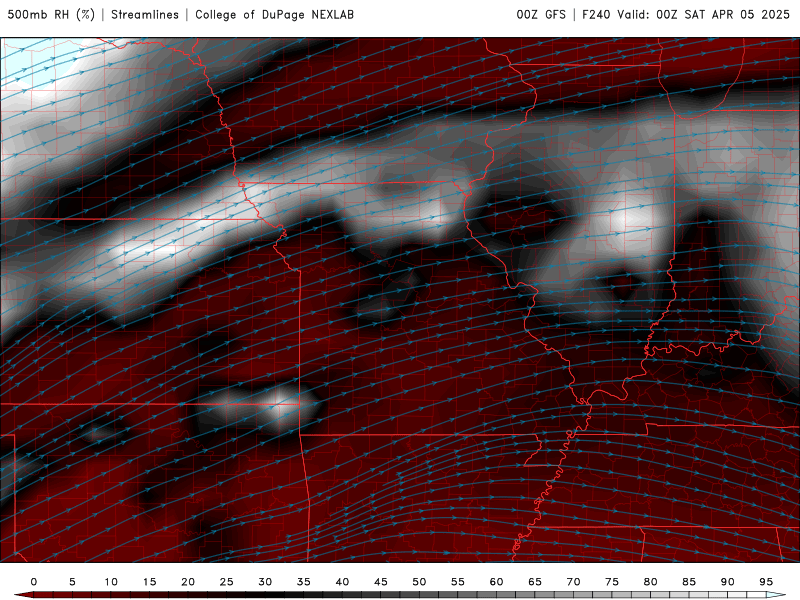The width and height of the screenshot is (800, 600).
Task: Click the 80 label on the legend
Action: click(651, 582)
